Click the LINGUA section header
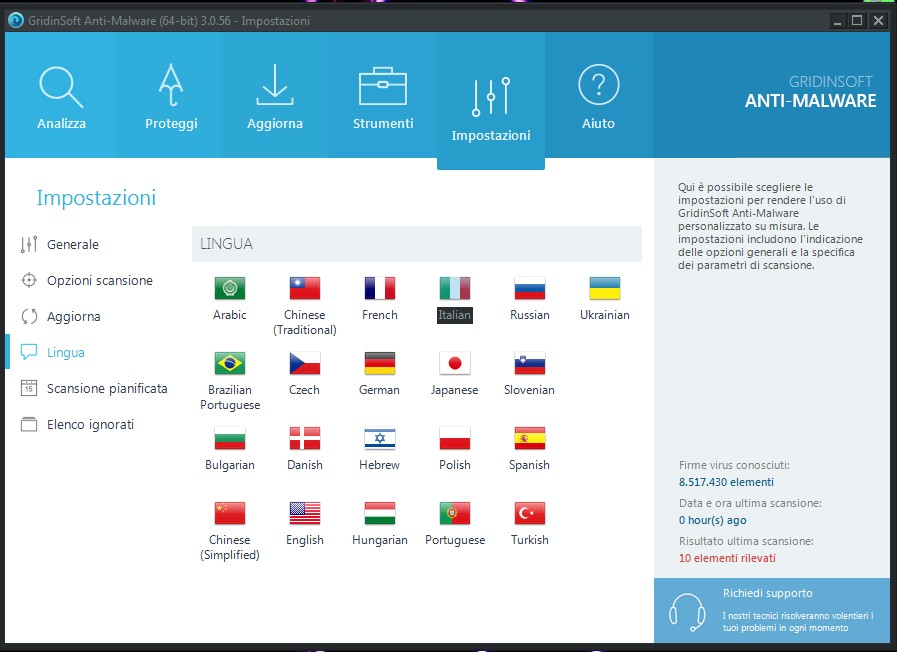 coord(416,244)
